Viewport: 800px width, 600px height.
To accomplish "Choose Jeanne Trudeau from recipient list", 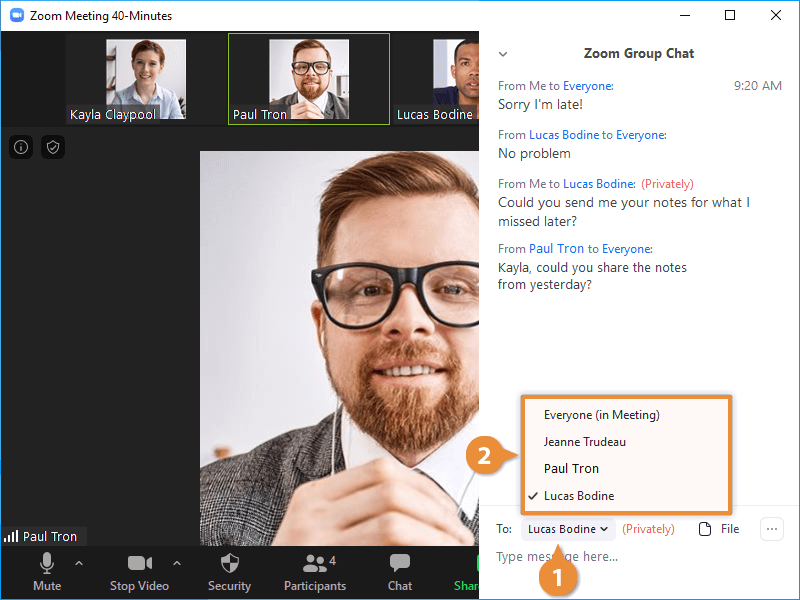I will coord(584,442).
